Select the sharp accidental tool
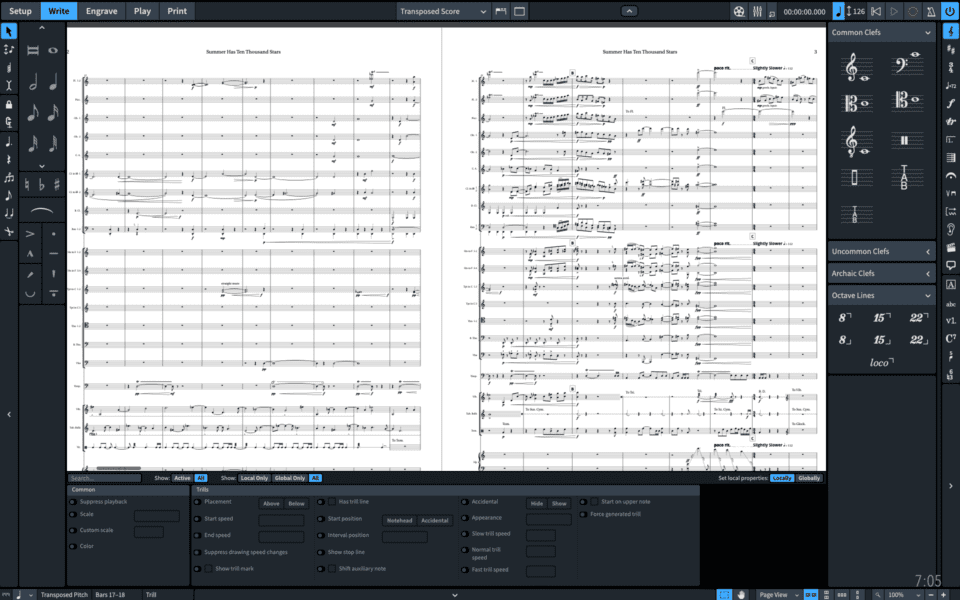 55,183
